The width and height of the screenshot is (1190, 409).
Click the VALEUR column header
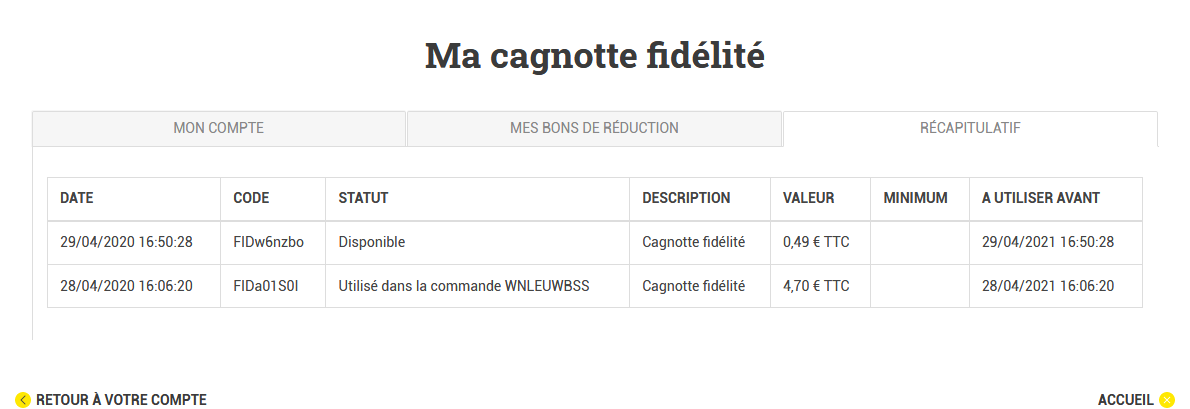808,198
